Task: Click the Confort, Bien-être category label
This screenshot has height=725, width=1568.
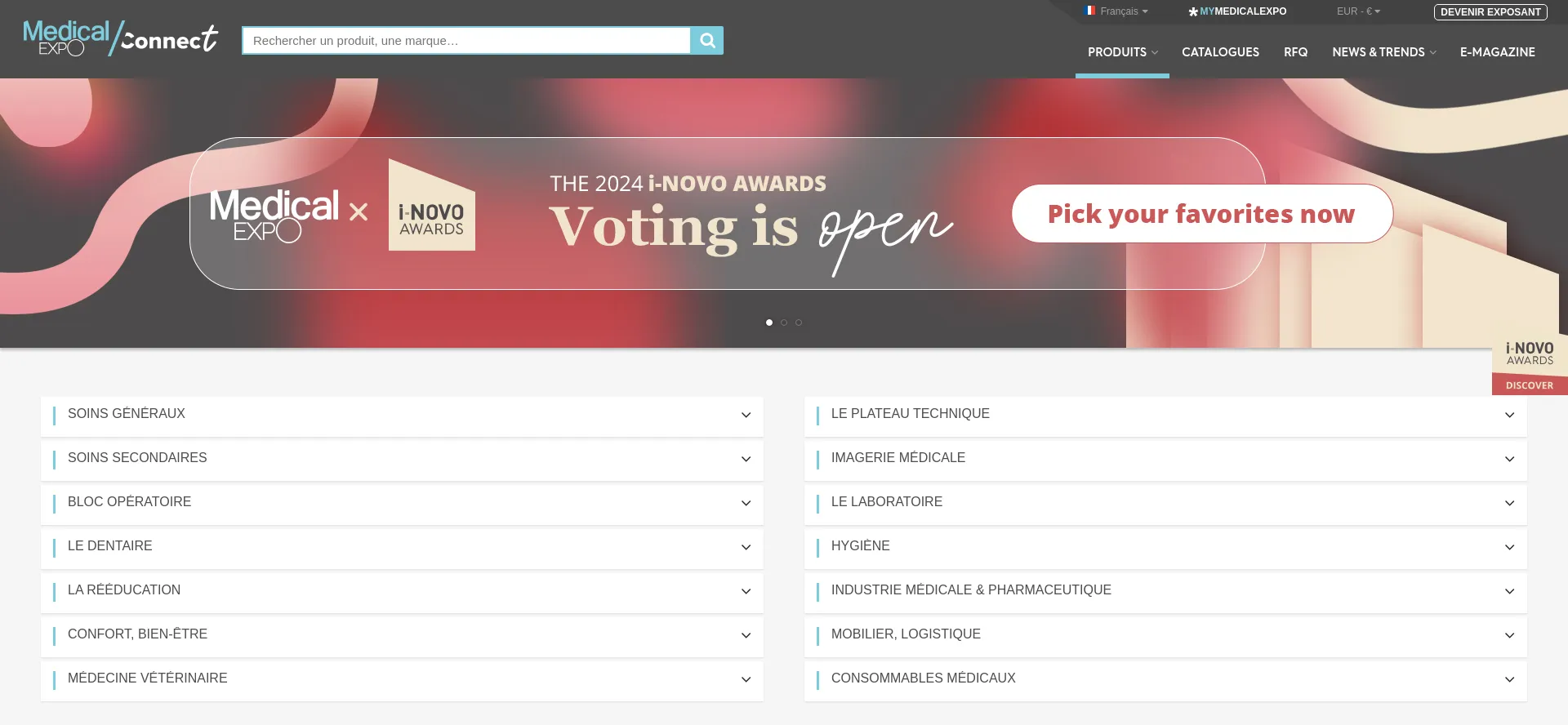Action: (137, 634)
